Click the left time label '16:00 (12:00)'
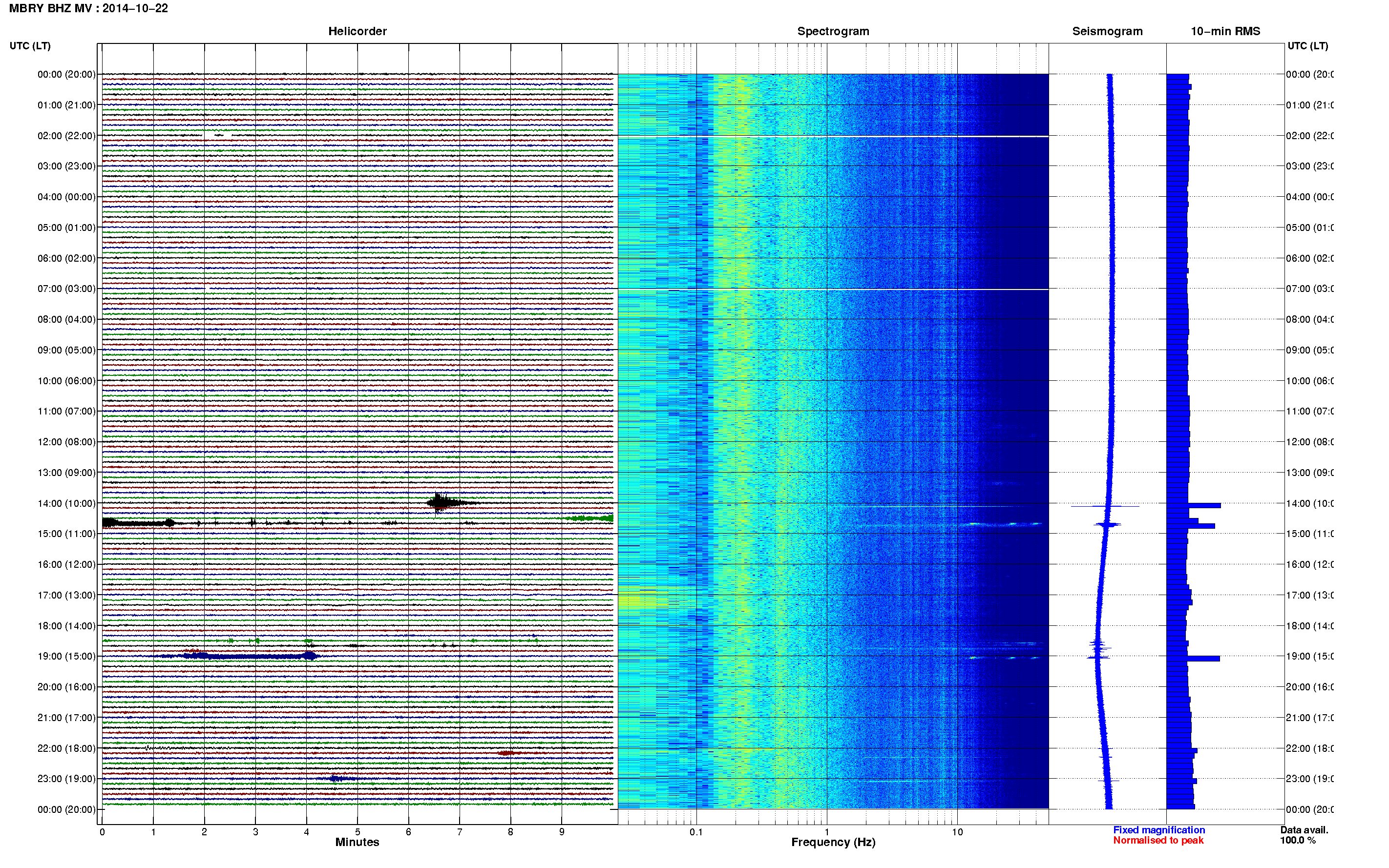Screen dimensions: 1389x868 pyautogui.click(x=66, y=565)
